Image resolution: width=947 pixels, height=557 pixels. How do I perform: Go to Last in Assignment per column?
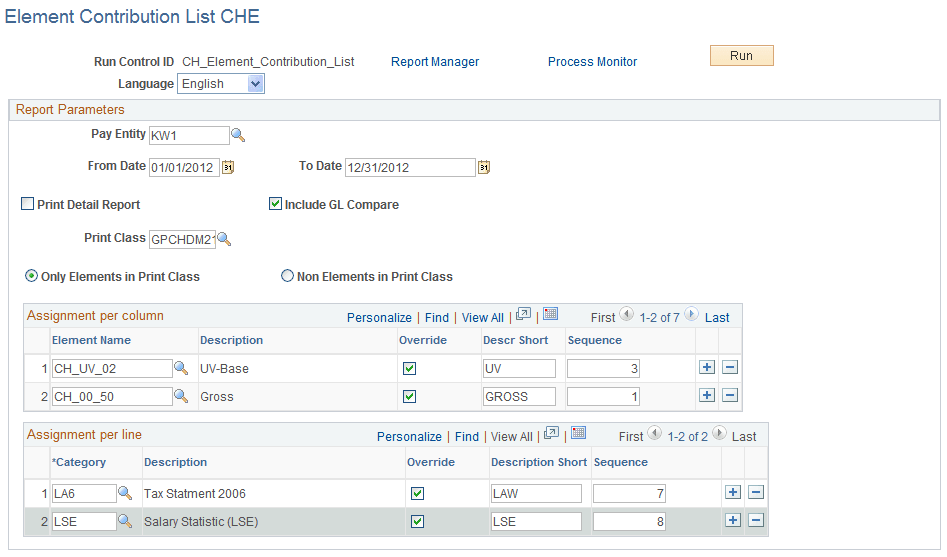click(x=717, y=318)
